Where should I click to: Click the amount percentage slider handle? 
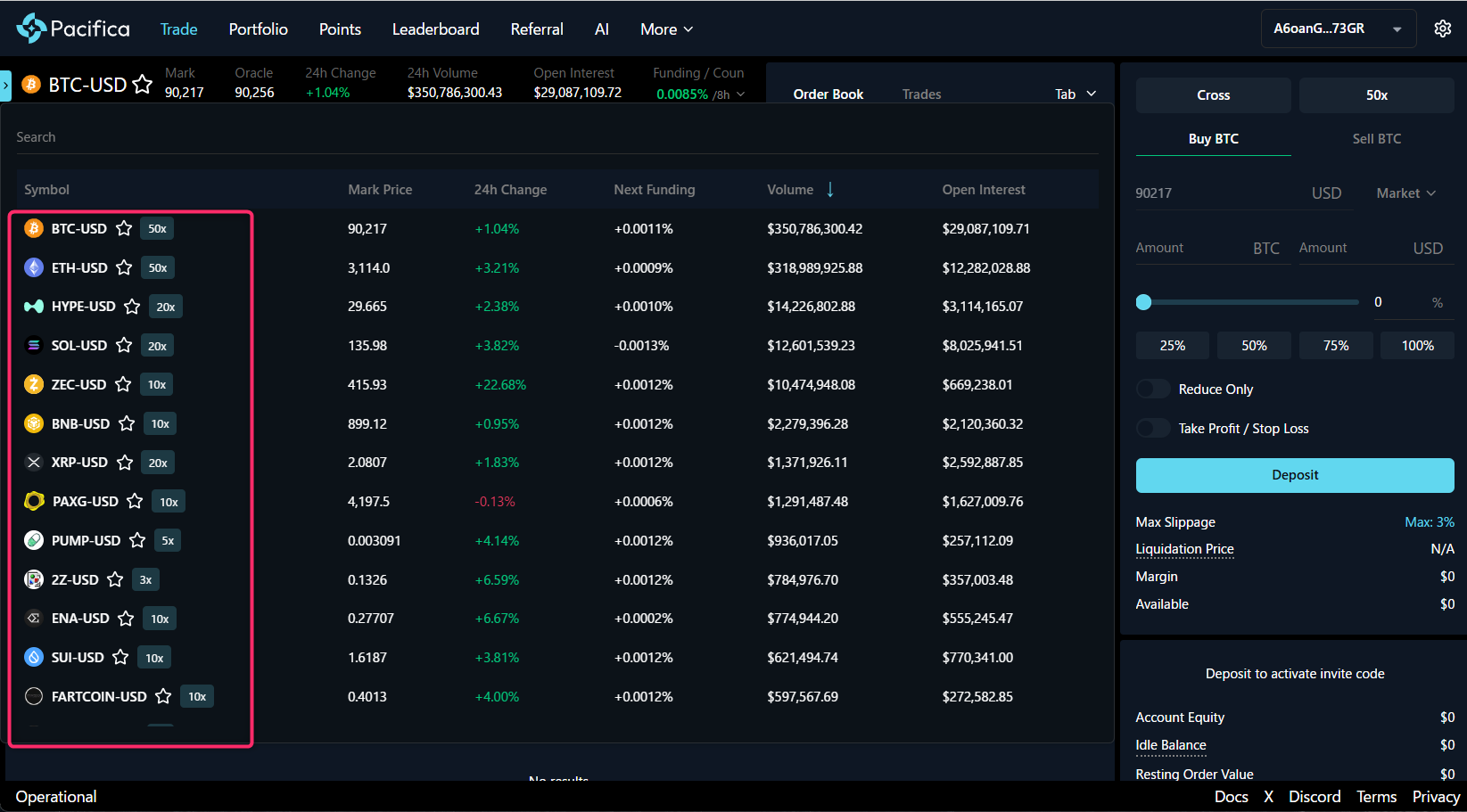pyautogui.click(x=1143, y=302)
